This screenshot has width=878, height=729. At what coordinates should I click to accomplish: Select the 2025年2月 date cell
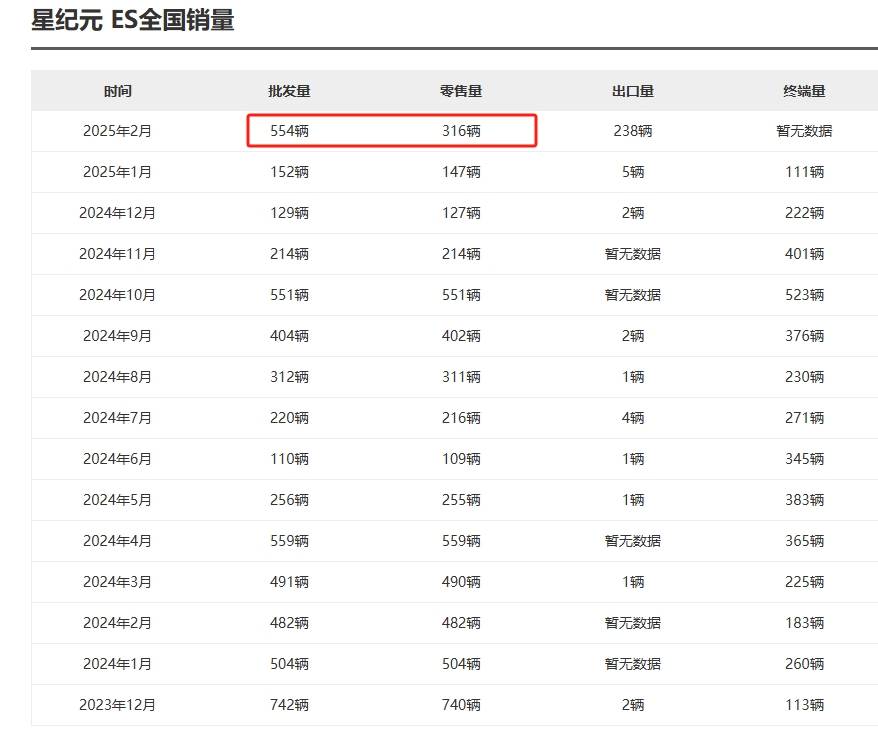tap(118, 131)
